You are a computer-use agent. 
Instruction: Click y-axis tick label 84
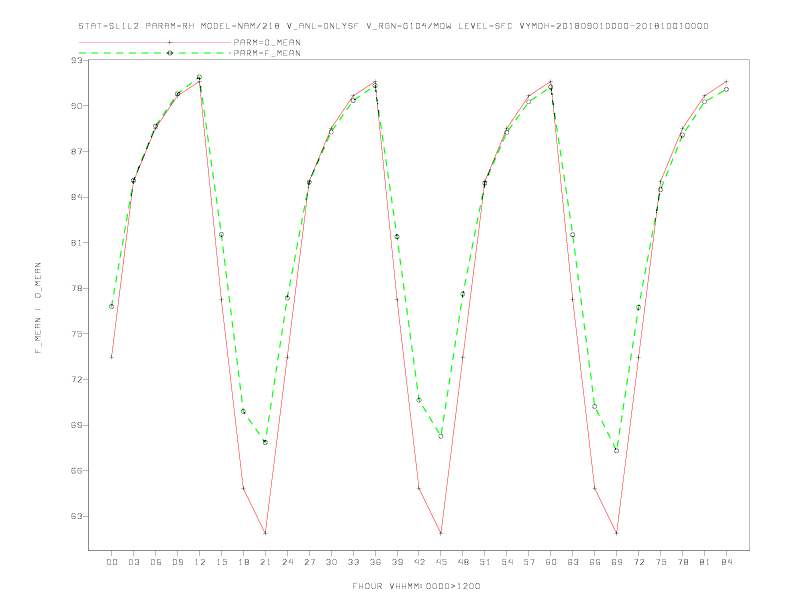click(77, 197)
